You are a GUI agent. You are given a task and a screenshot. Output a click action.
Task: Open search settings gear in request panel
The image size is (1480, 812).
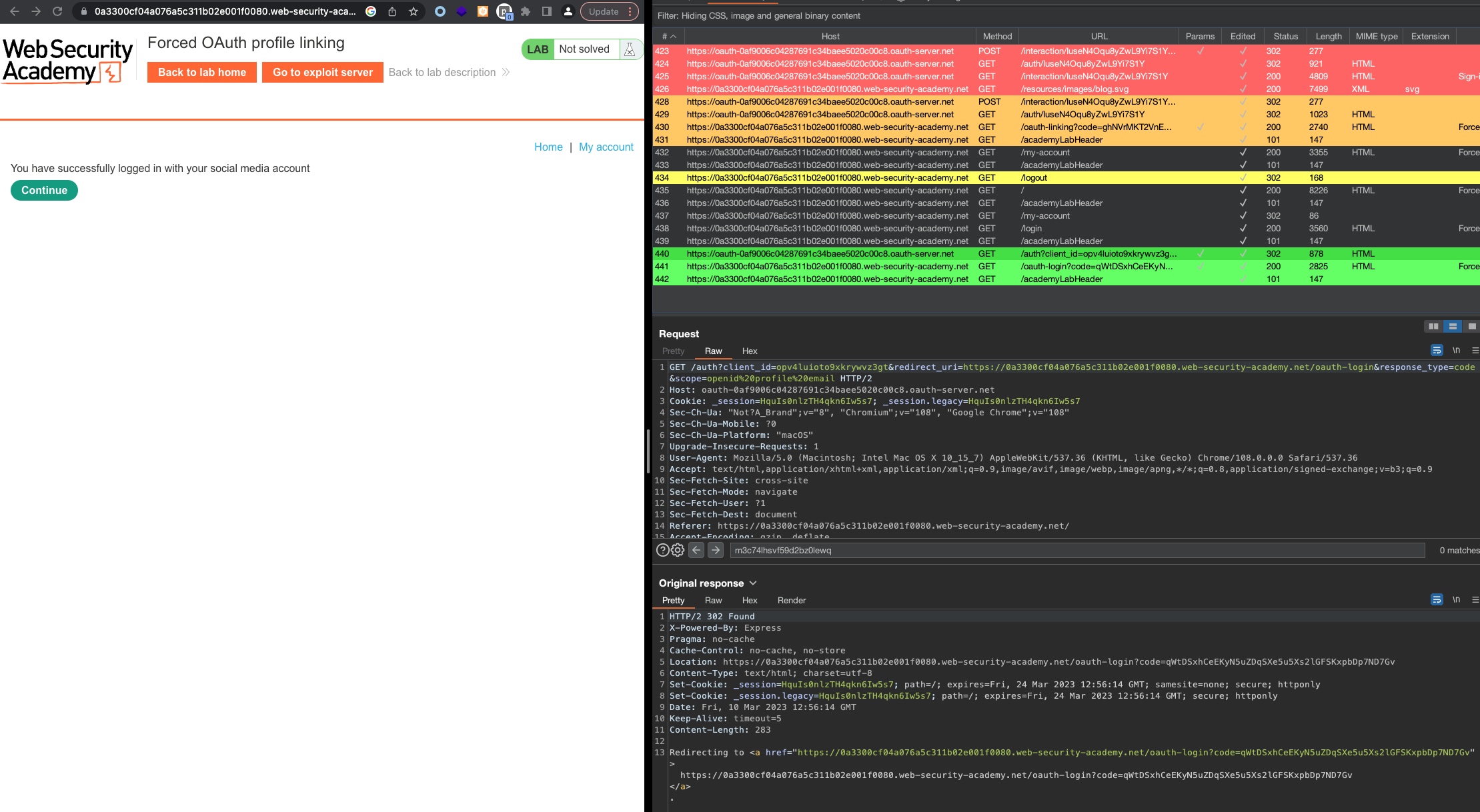pos(678,550)
